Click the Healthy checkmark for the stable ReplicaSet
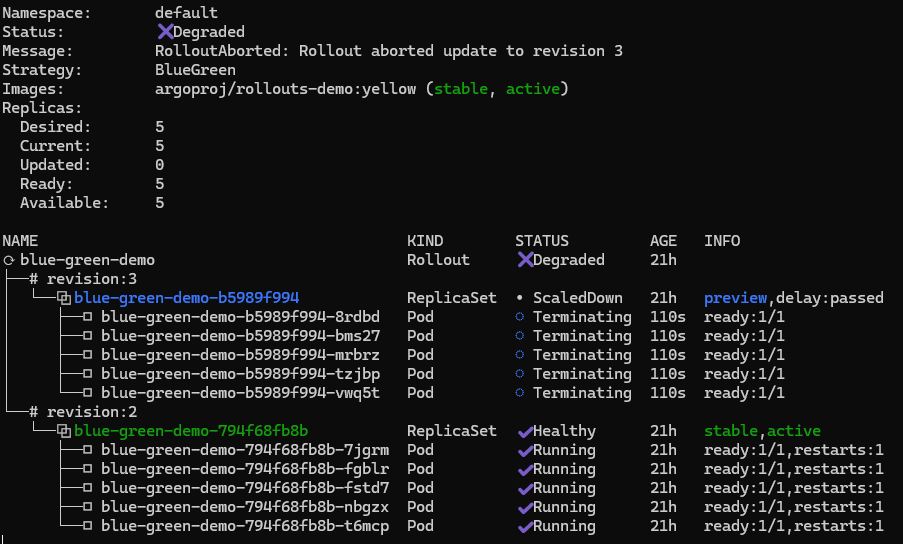 tap(524, 431)
